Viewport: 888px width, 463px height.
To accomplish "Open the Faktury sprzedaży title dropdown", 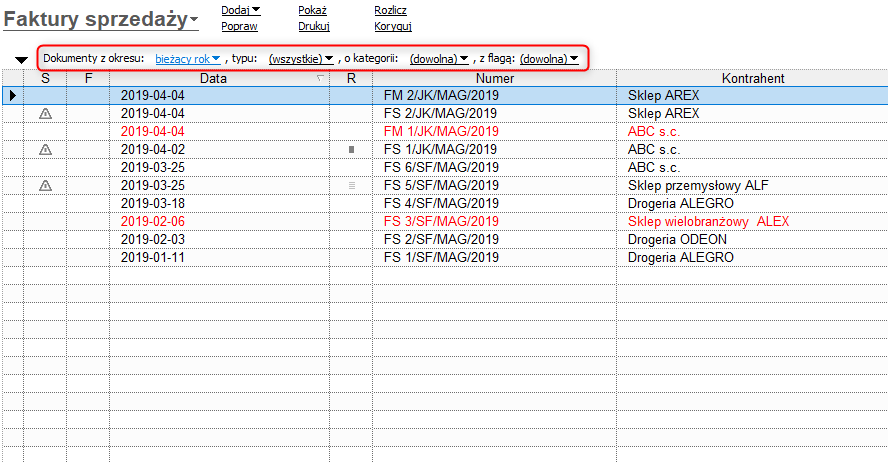I will click(101, 19).
